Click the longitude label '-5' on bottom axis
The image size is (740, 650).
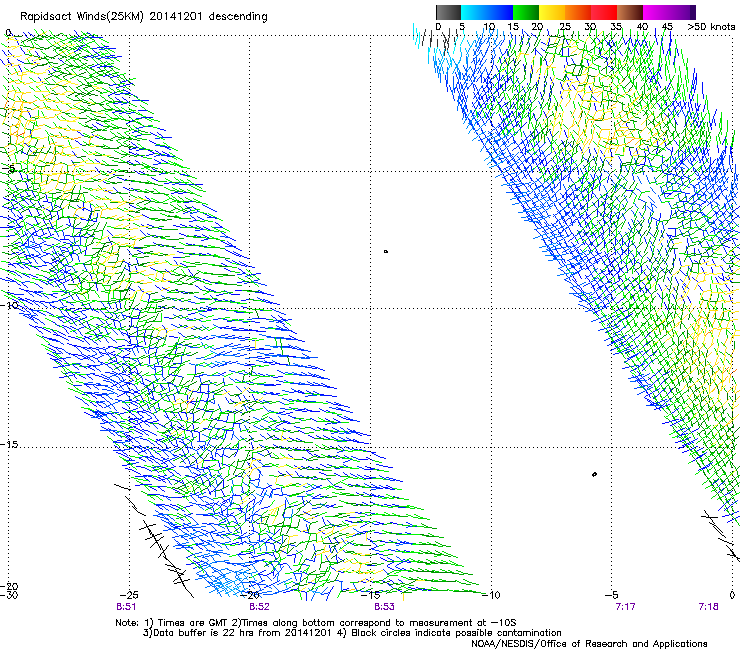point(612,595)
